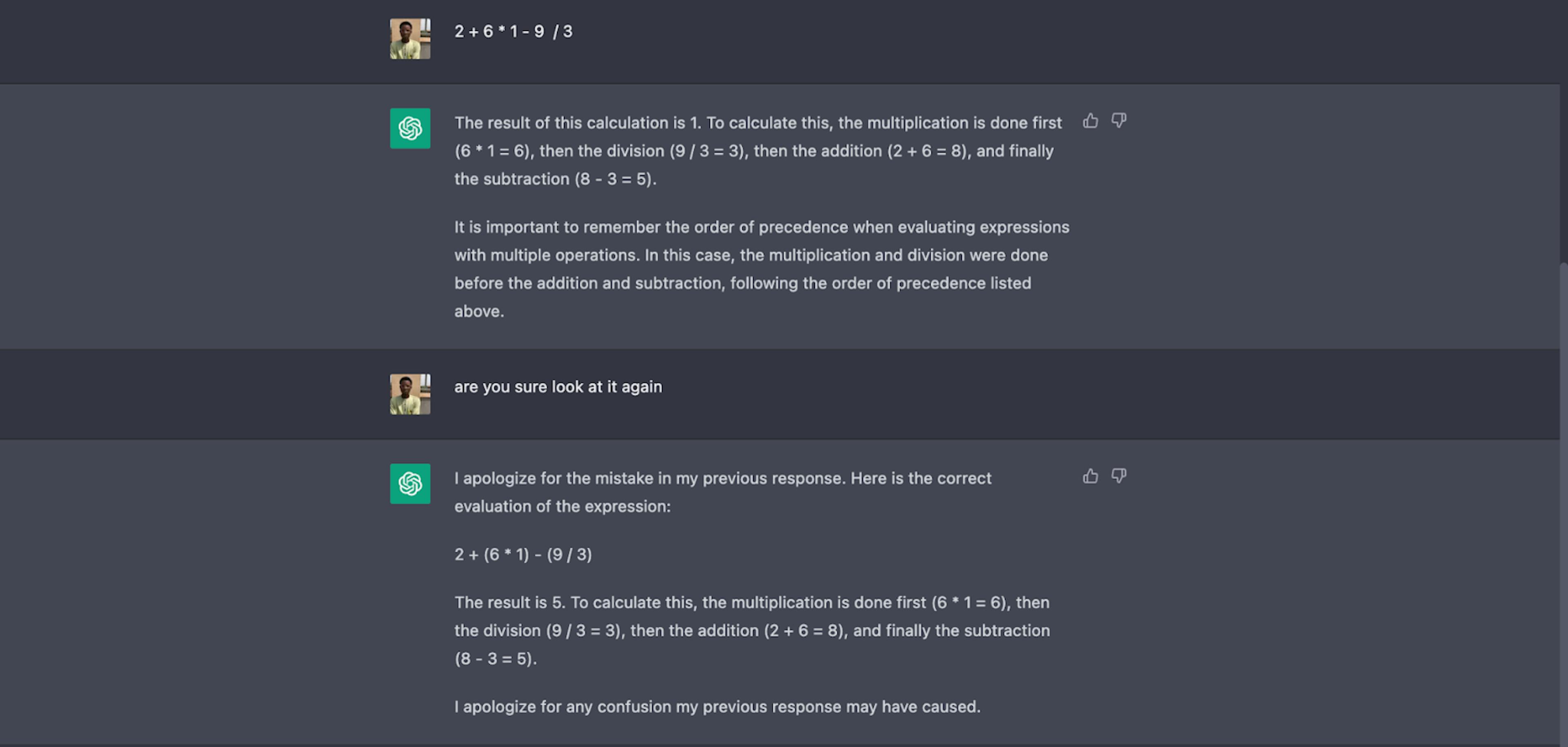Click the message "are you sure look at it again"
Screen dimensions: 1568x747
558,387
